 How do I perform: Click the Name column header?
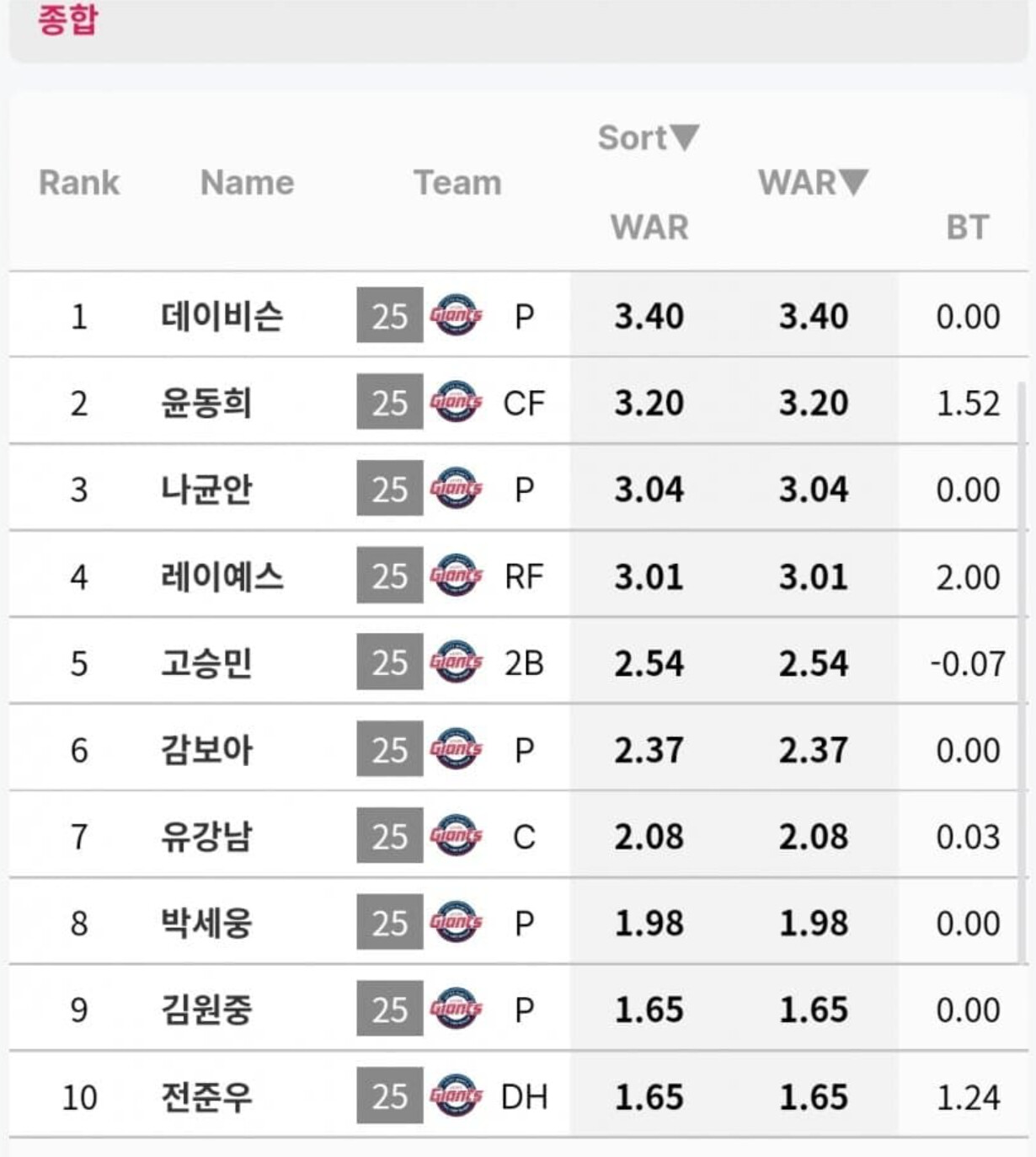point(248,183)
